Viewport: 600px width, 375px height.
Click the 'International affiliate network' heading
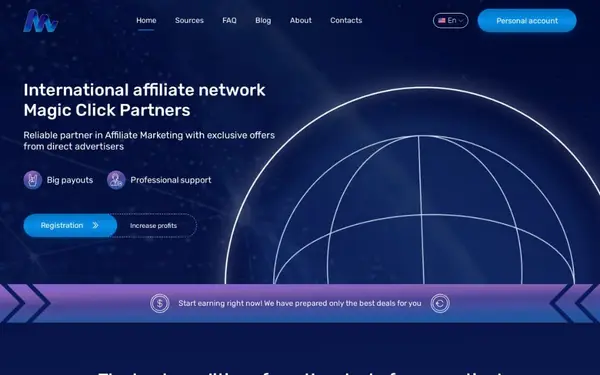tap(144, 90)
